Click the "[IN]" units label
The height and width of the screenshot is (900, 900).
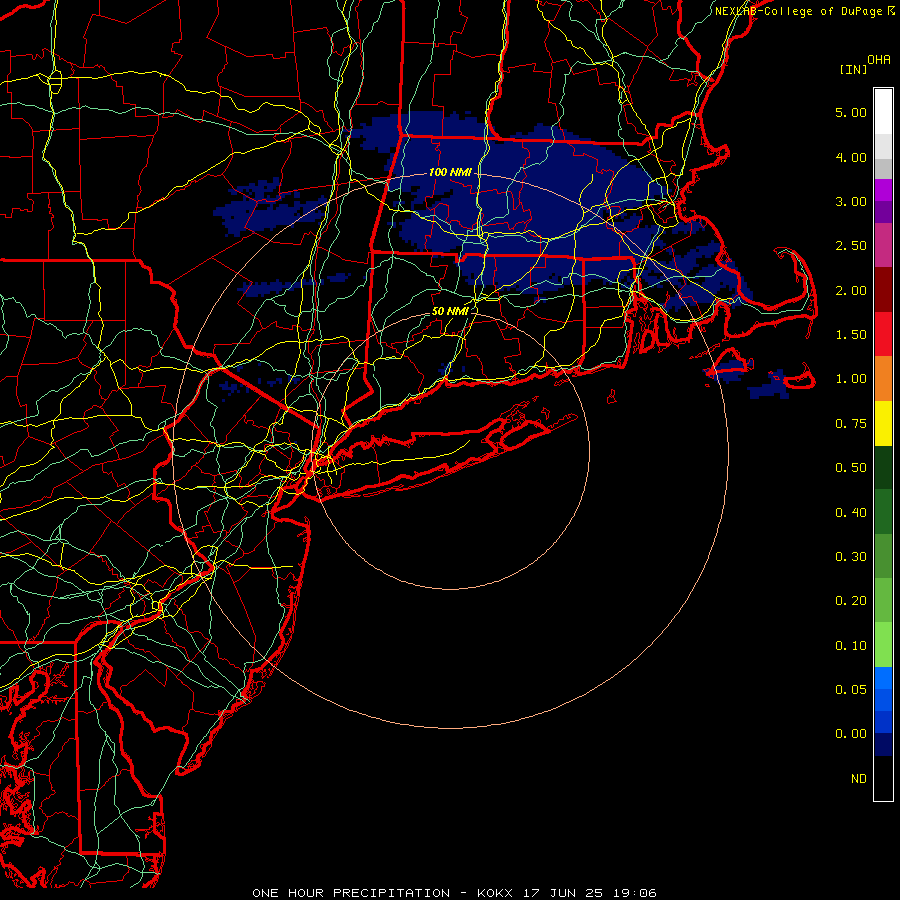click(x=853, y=70)
